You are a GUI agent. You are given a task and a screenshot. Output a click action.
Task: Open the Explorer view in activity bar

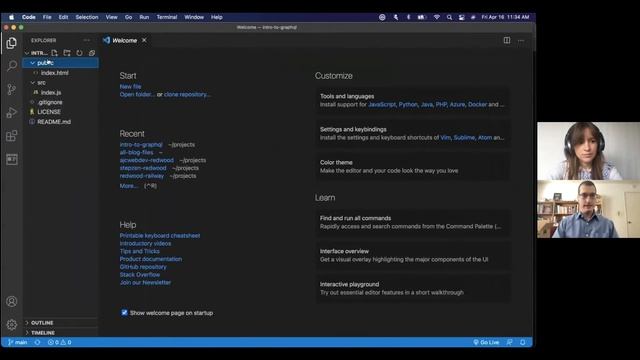tap(11, 43)
